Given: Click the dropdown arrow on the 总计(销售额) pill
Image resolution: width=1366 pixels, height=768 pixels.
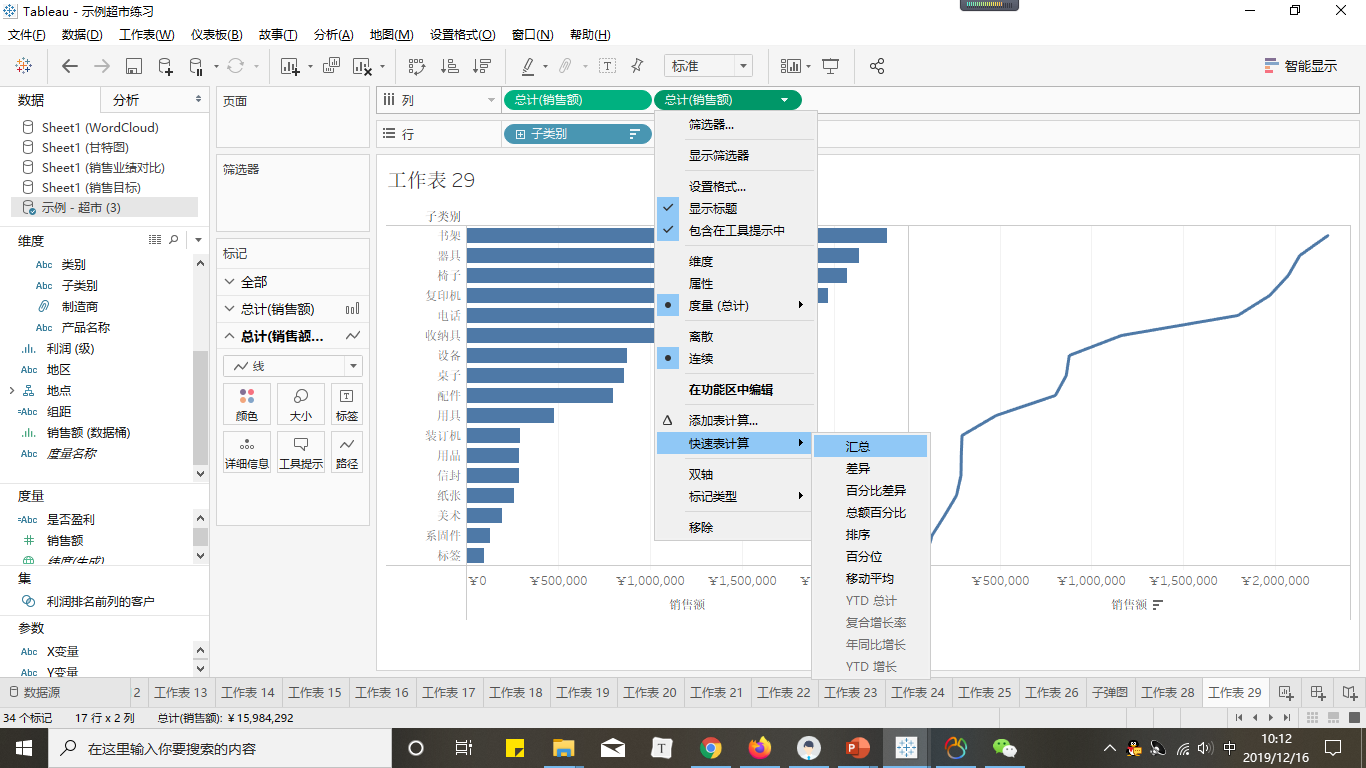Looking at the screenshot, I should click(785, 100).
